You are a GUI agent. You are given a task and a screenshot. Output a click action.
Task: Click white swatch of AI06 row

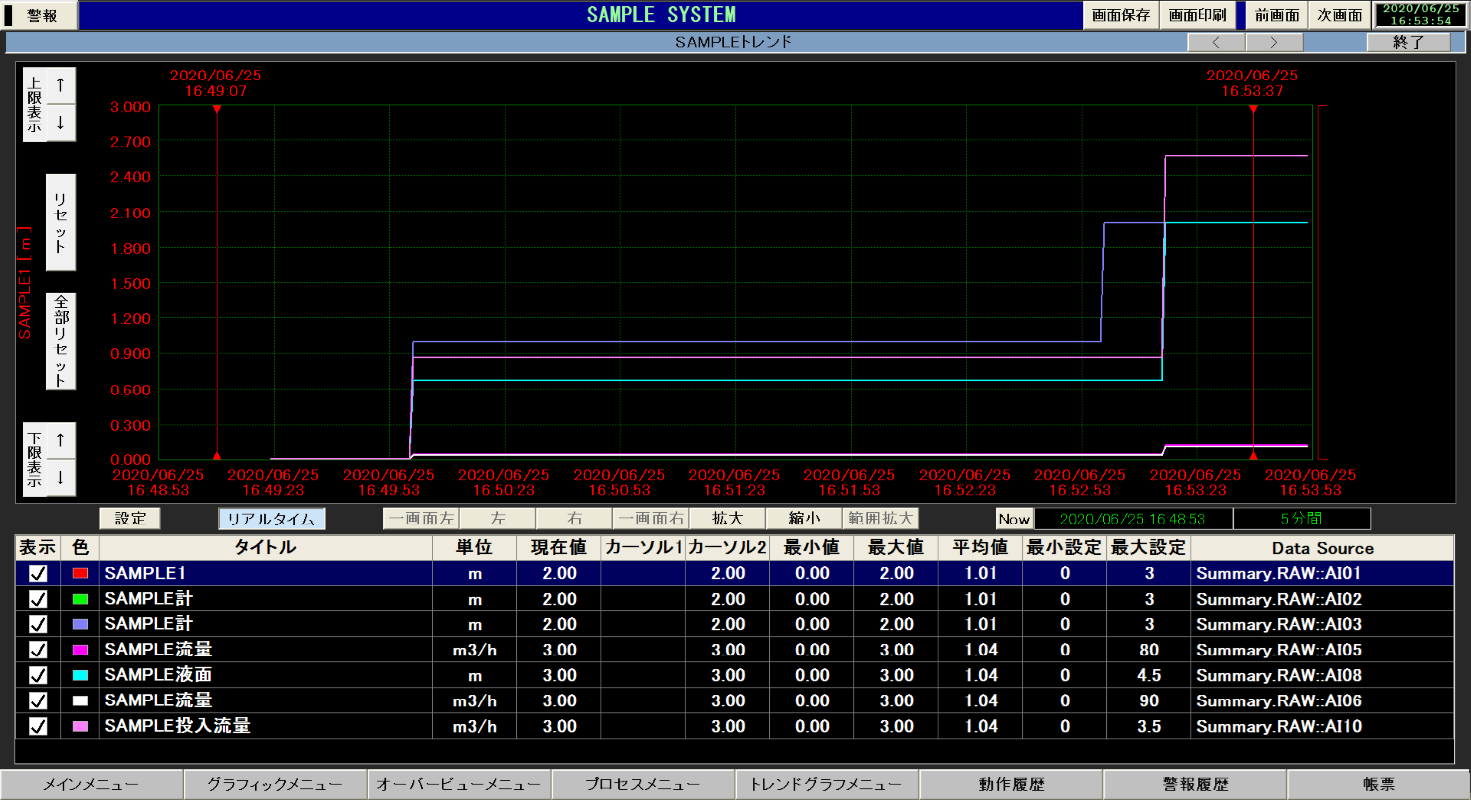click(x=80, y=701)
